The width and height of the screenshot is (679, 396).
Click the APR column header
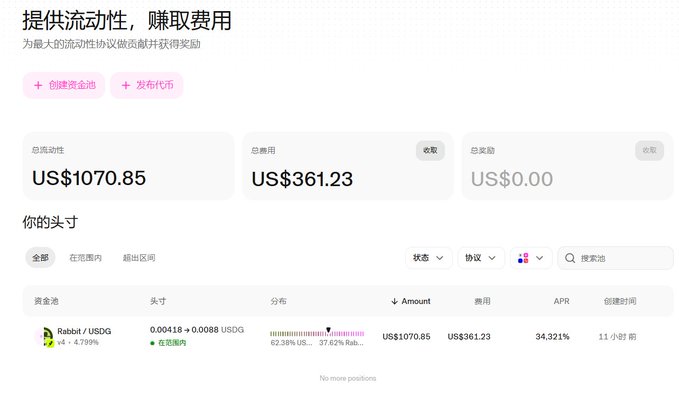pyautogui.click(x=561, y=301)
